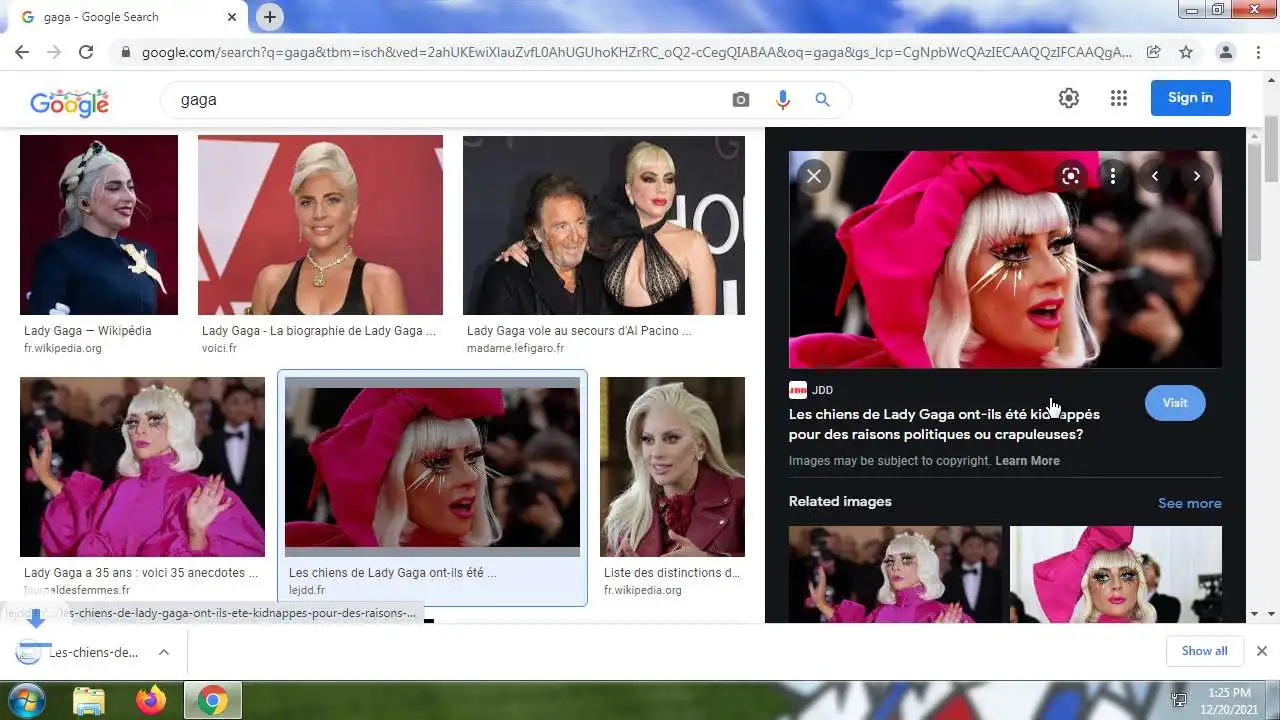Open the Google apps grid
This screenshot has height=720, width=1280.
pyautogui.click(x=1119, y=98)
